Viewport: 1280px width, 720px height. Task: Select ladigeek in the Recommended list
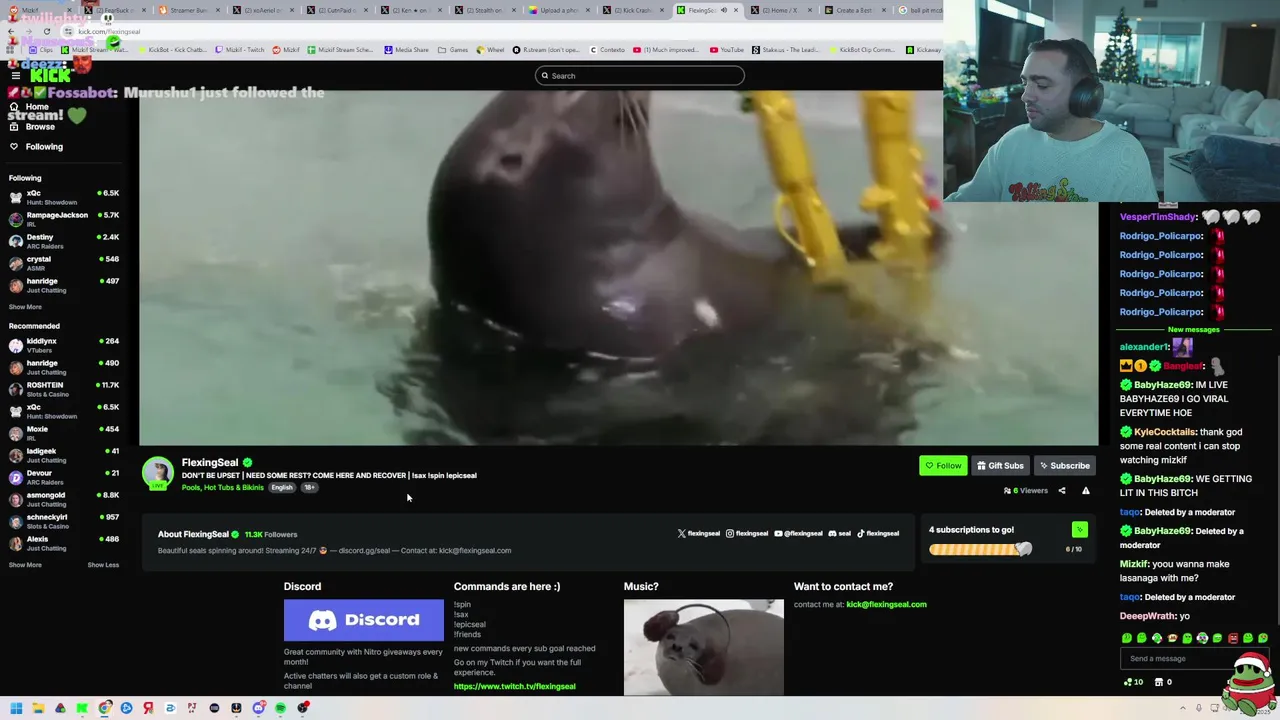coord(64,455)
